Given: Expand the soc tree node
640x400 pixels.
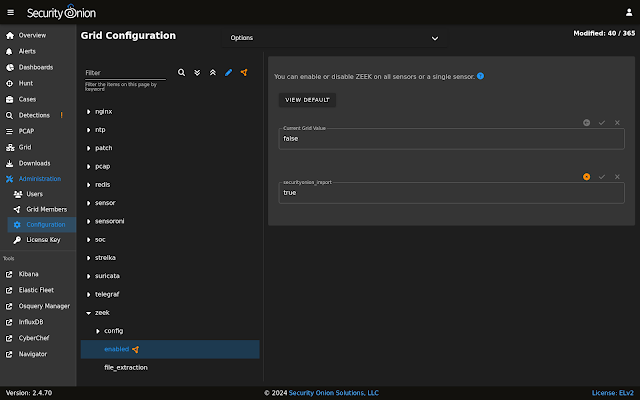Looking at the screenshot, I should (x=89, y=240).
